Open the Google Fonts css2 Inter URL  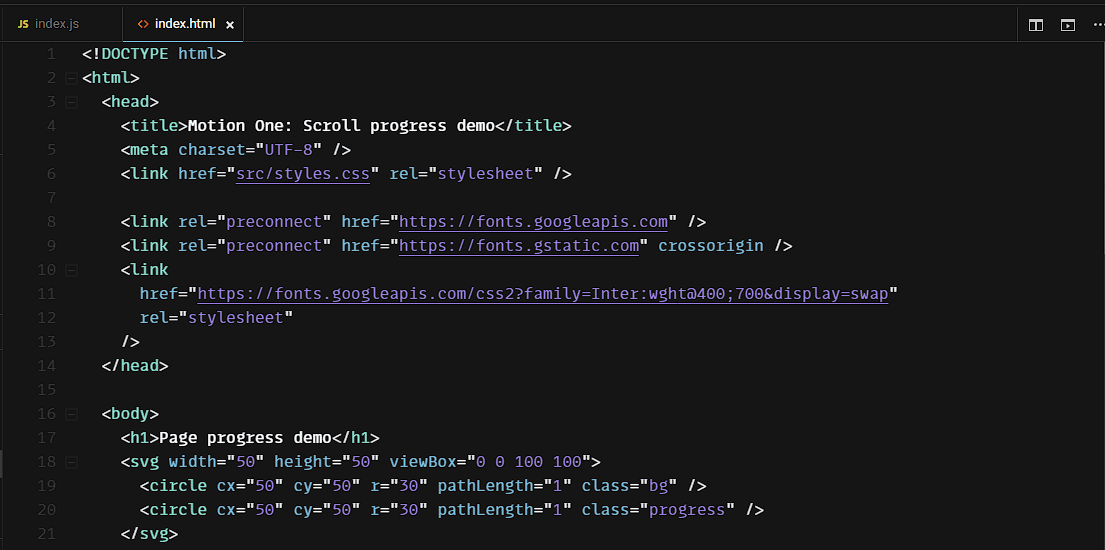click(x=543, y=294)
